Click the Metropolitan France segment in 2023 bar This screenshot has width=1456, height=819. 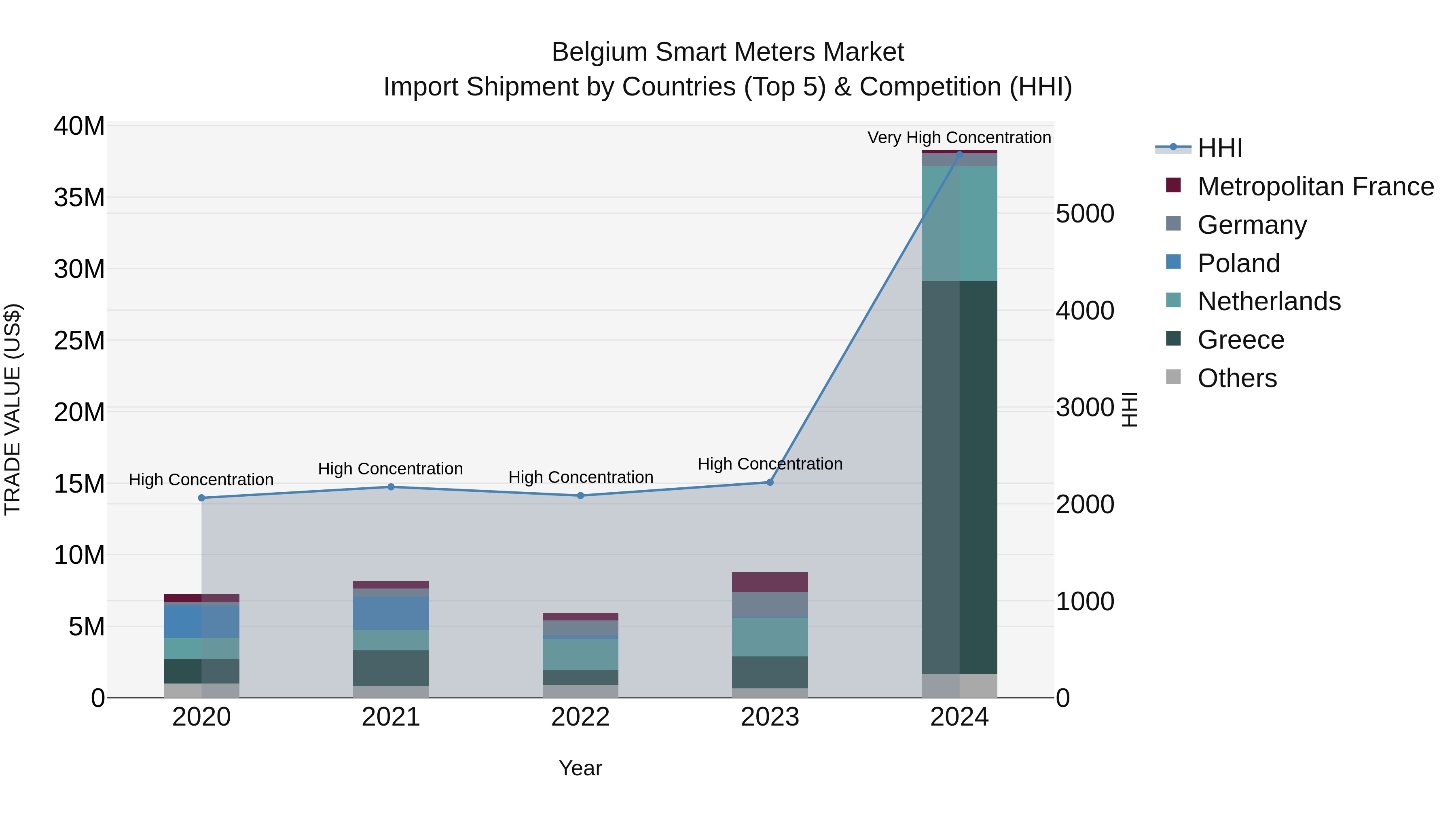click(770, 582)
